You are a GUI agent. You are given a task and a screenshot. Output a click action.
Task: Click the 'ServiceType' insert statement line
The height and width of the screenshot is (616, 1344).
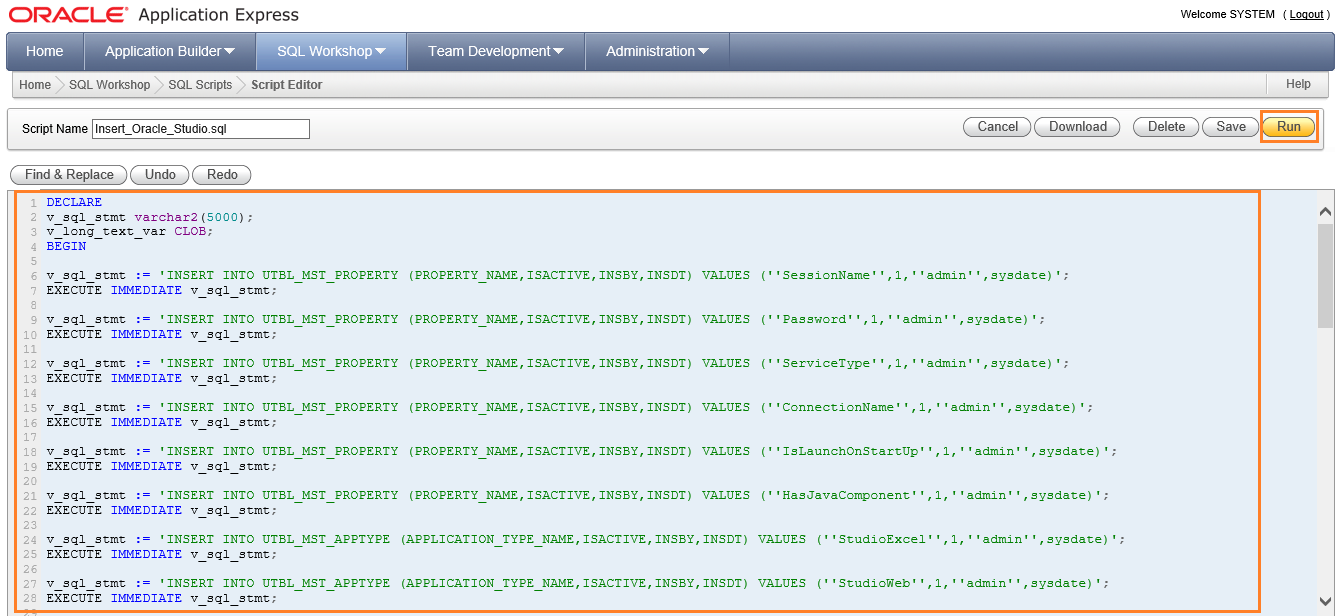click(x=558, y=363)
